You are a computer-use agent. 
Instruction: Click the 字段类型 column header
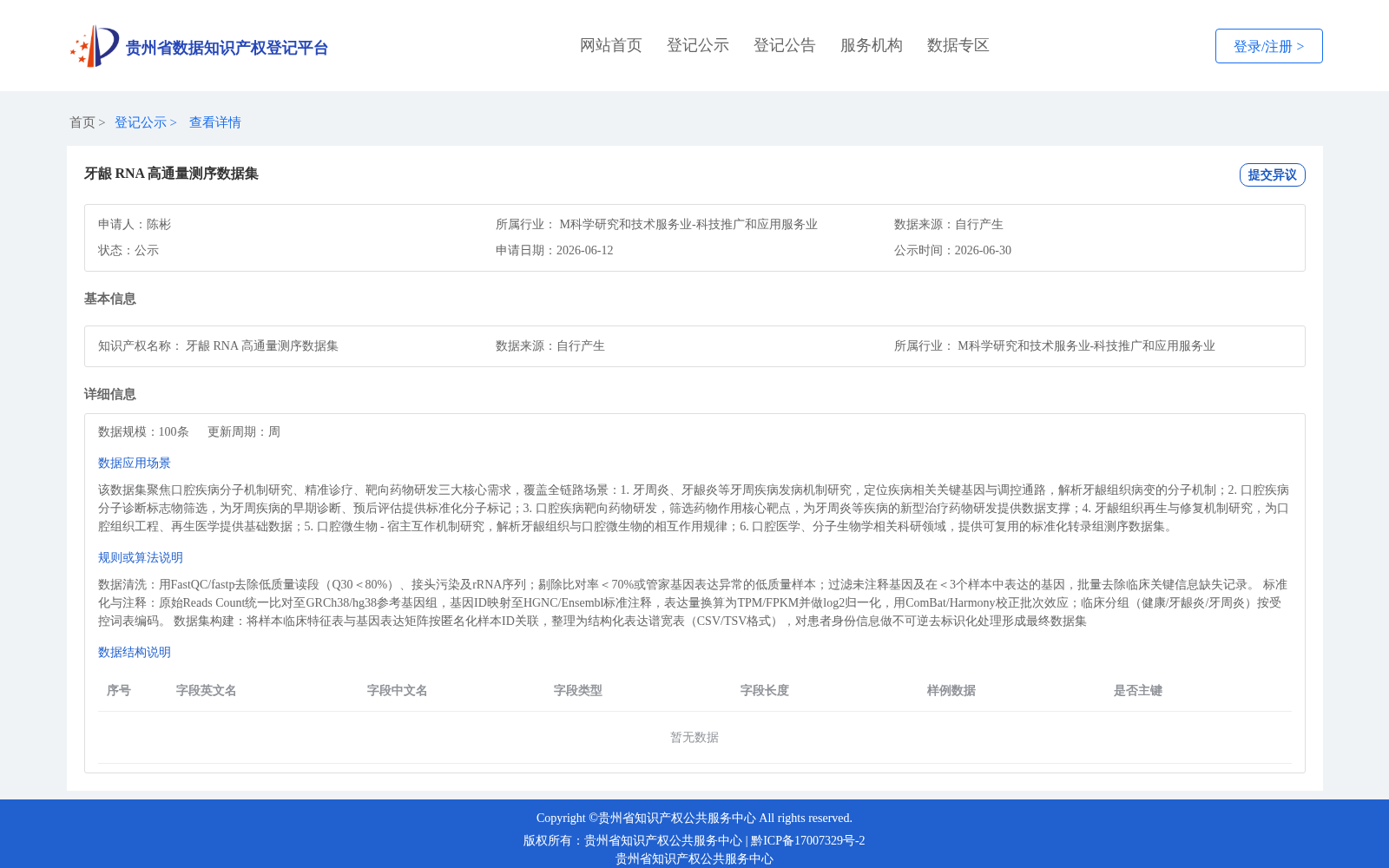coord(578,690)
